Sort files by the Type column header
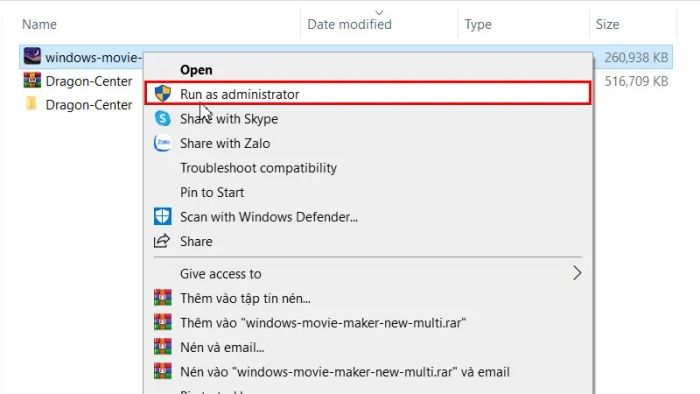This screenshot has width=700, height=394. coord(478,24)
